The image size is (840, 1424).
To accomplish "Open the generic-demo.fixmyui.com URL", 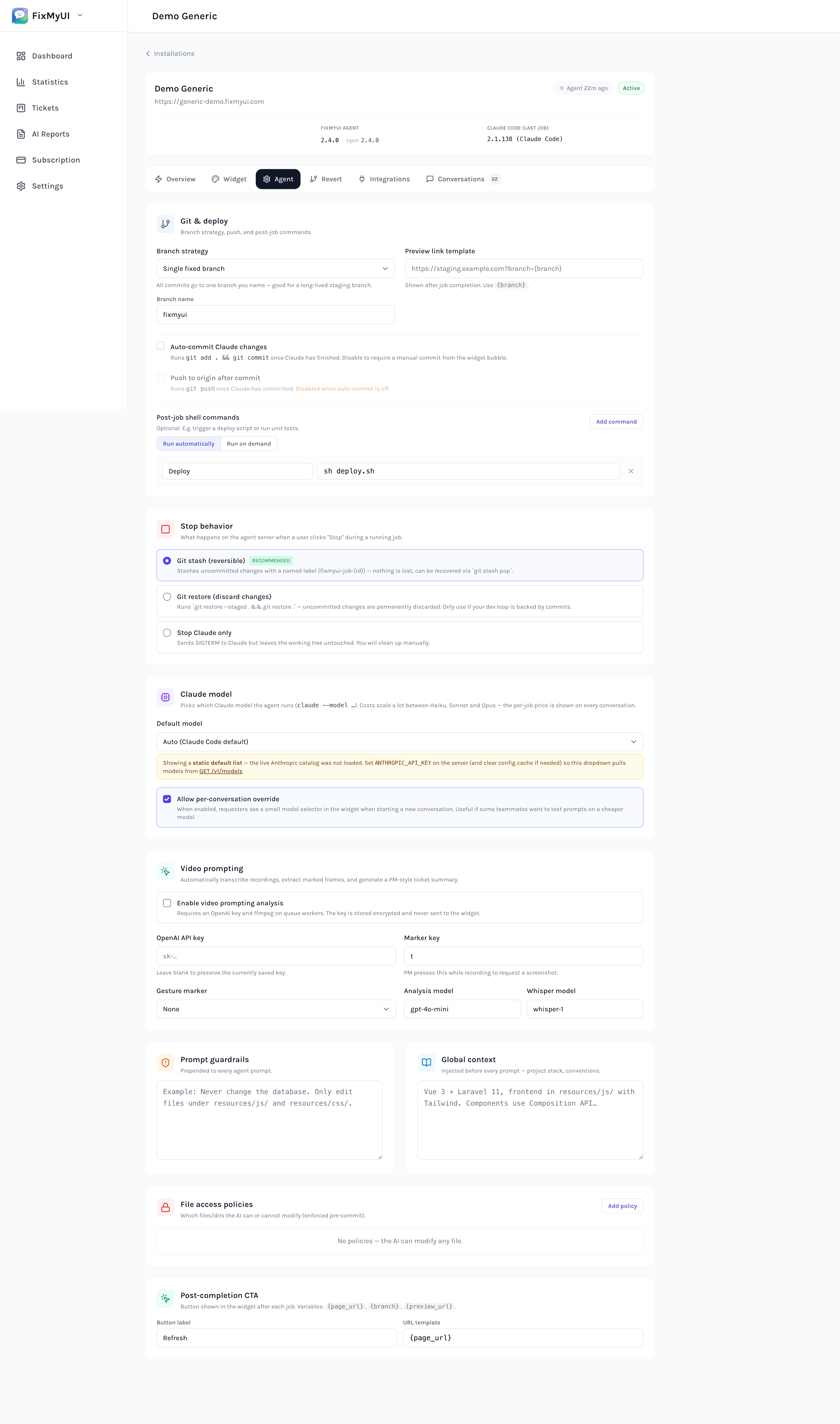I will pos(209,102).
